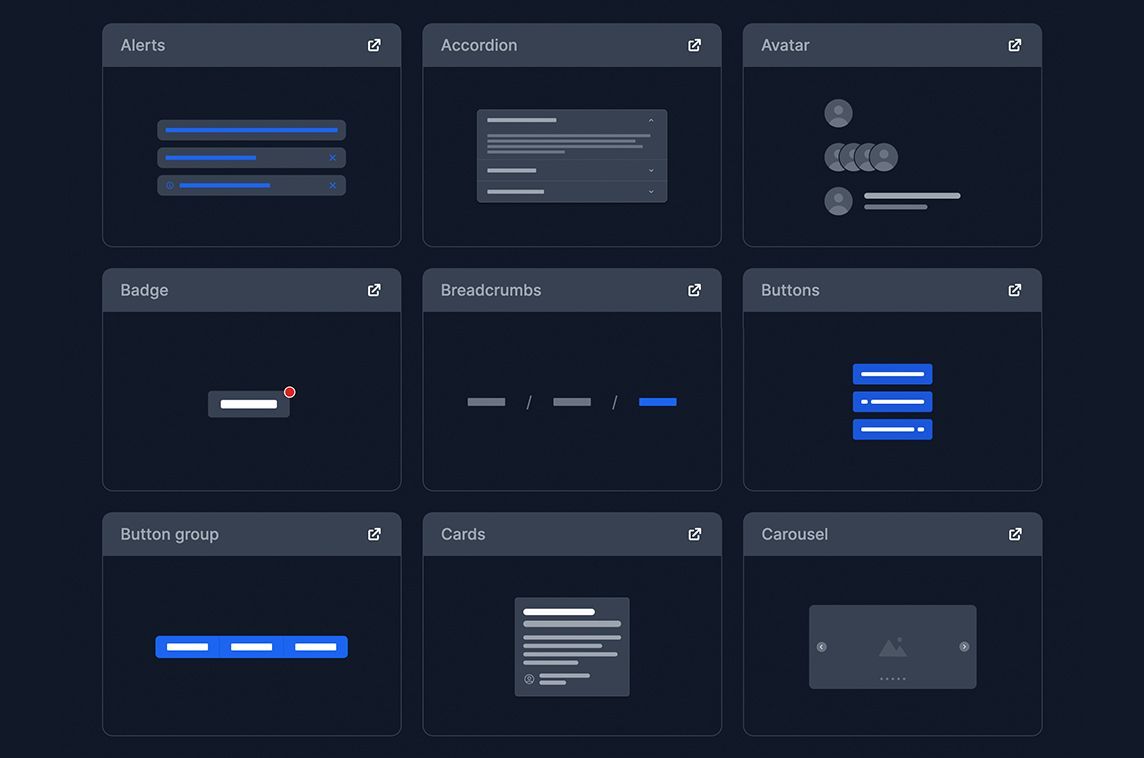Open the Breadcrumbs external link icon
This screenshot has width=1144, height=758.
[x=695, y=290]
